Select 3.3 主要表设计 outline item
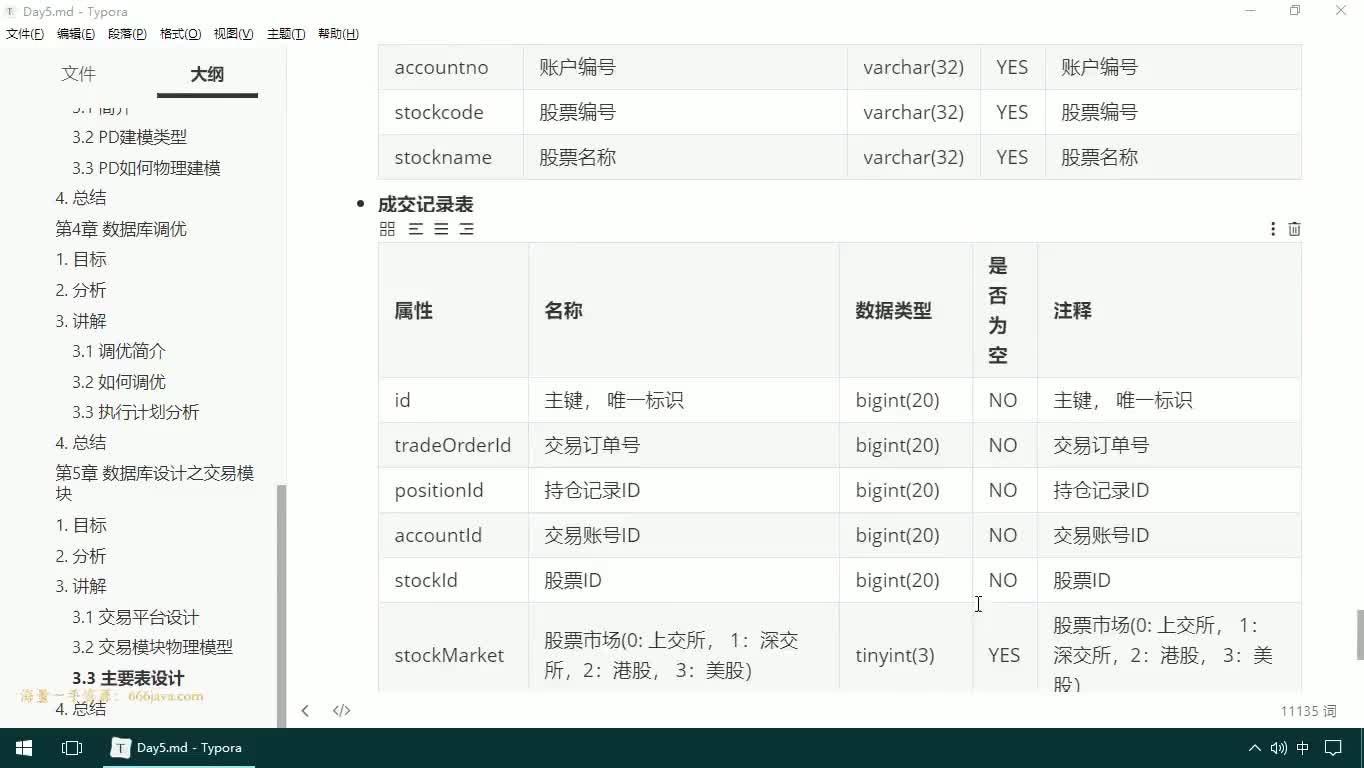Viewport: 1364px width, 768px height. (128, 678)
